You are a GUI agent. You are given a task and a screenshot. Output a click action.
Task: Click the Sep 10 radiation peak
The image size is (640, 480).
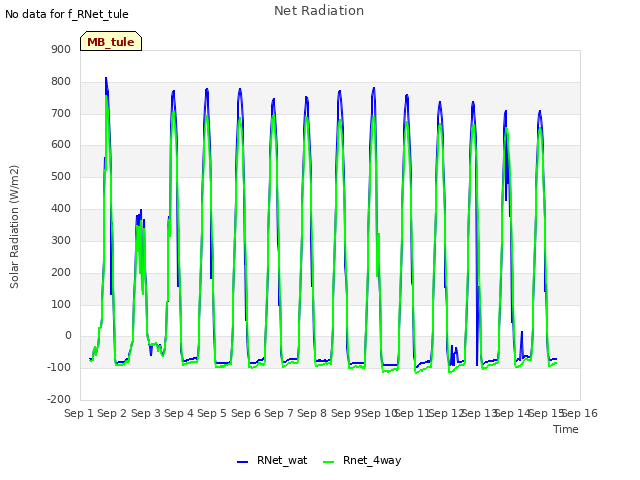(x=374, y=88)
